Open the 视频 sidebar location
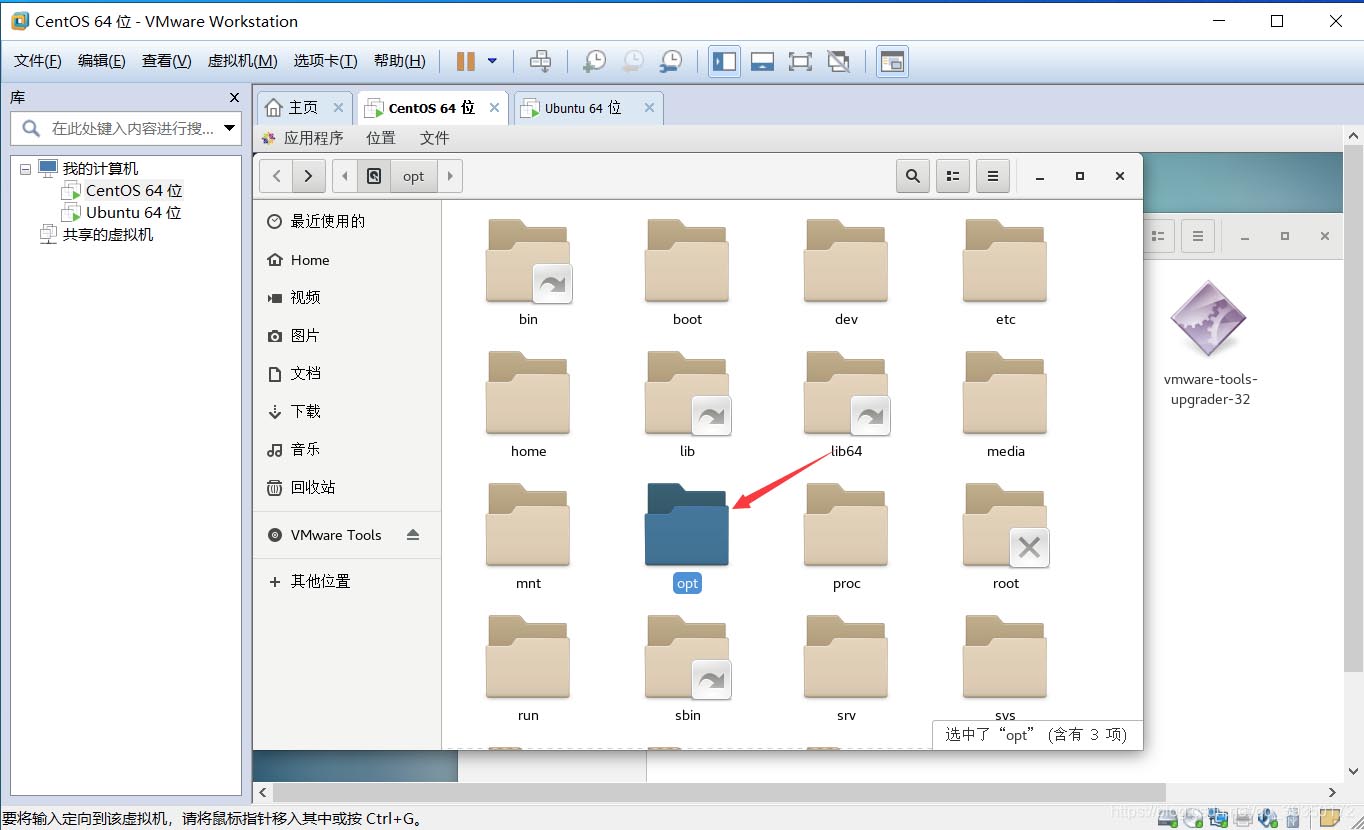Image resolution: width=1364 pixels, height=830 pixels. pyautogui.click(x=347, y=298)
